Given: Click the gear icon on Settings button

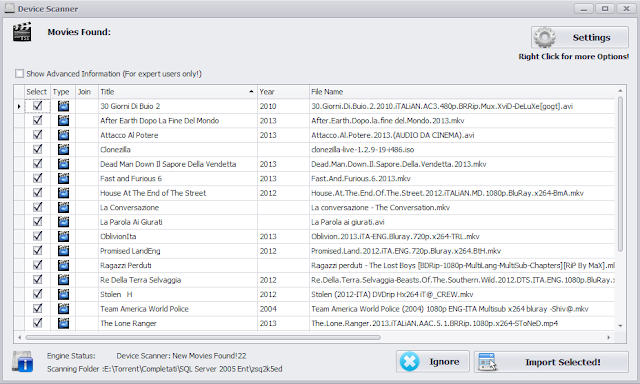Looking at the screenshot, I should (545, 38).
